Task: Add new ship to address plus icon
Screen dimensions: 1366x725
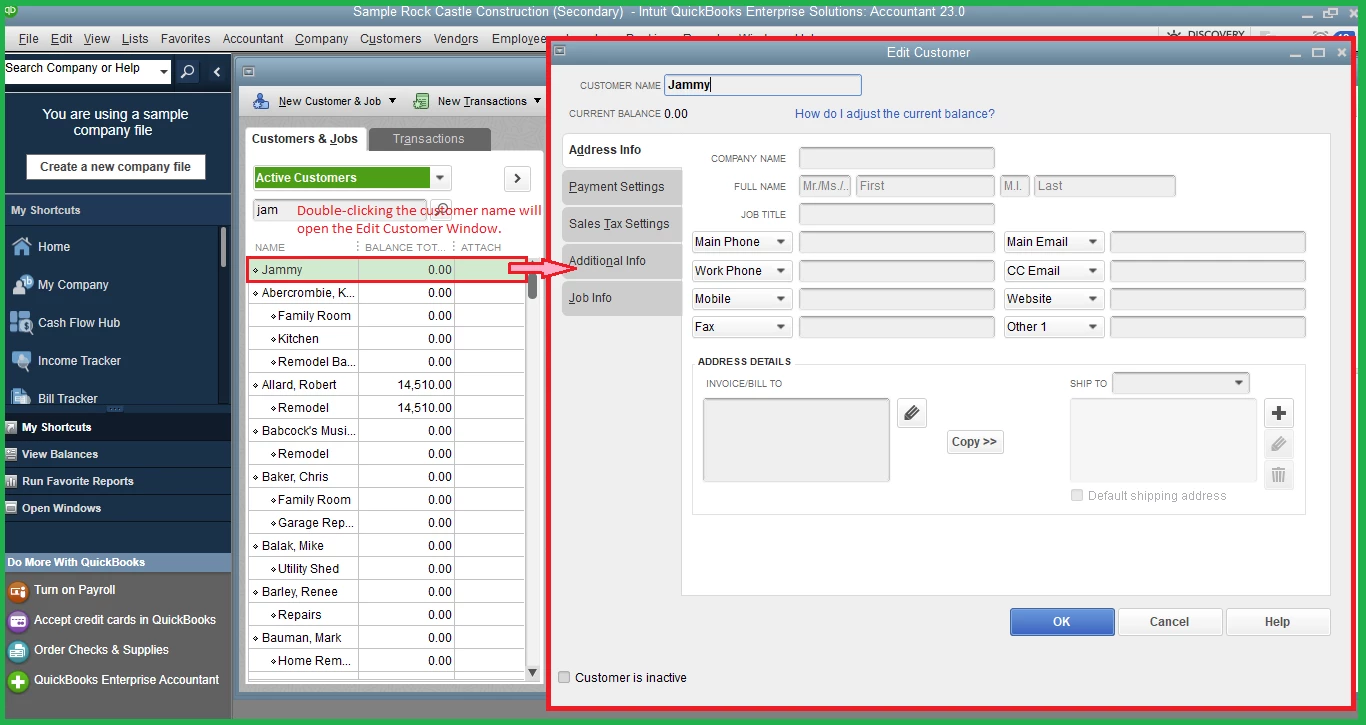Action: point(1279,413)
